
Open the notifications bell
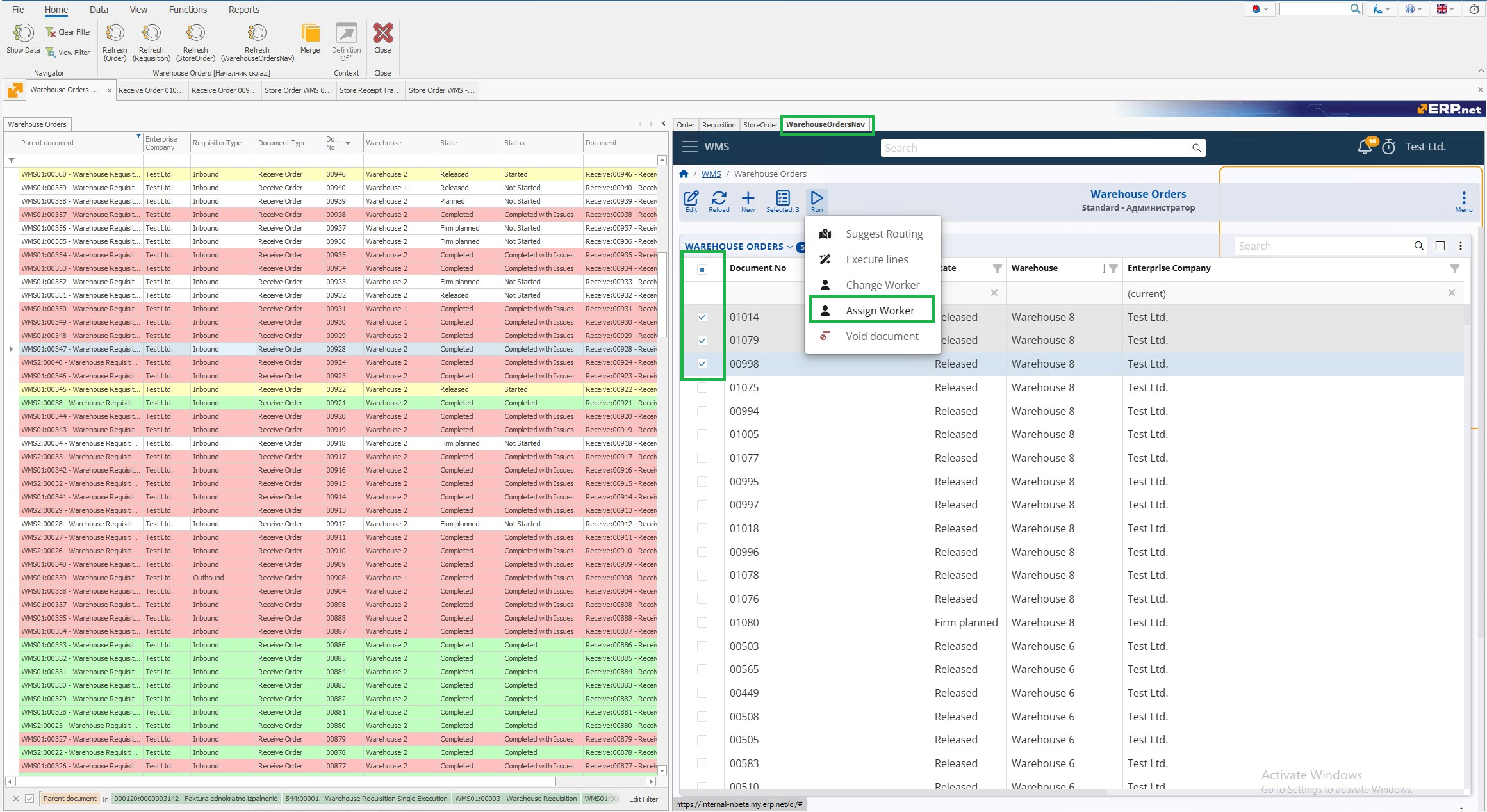(1365, 147)
